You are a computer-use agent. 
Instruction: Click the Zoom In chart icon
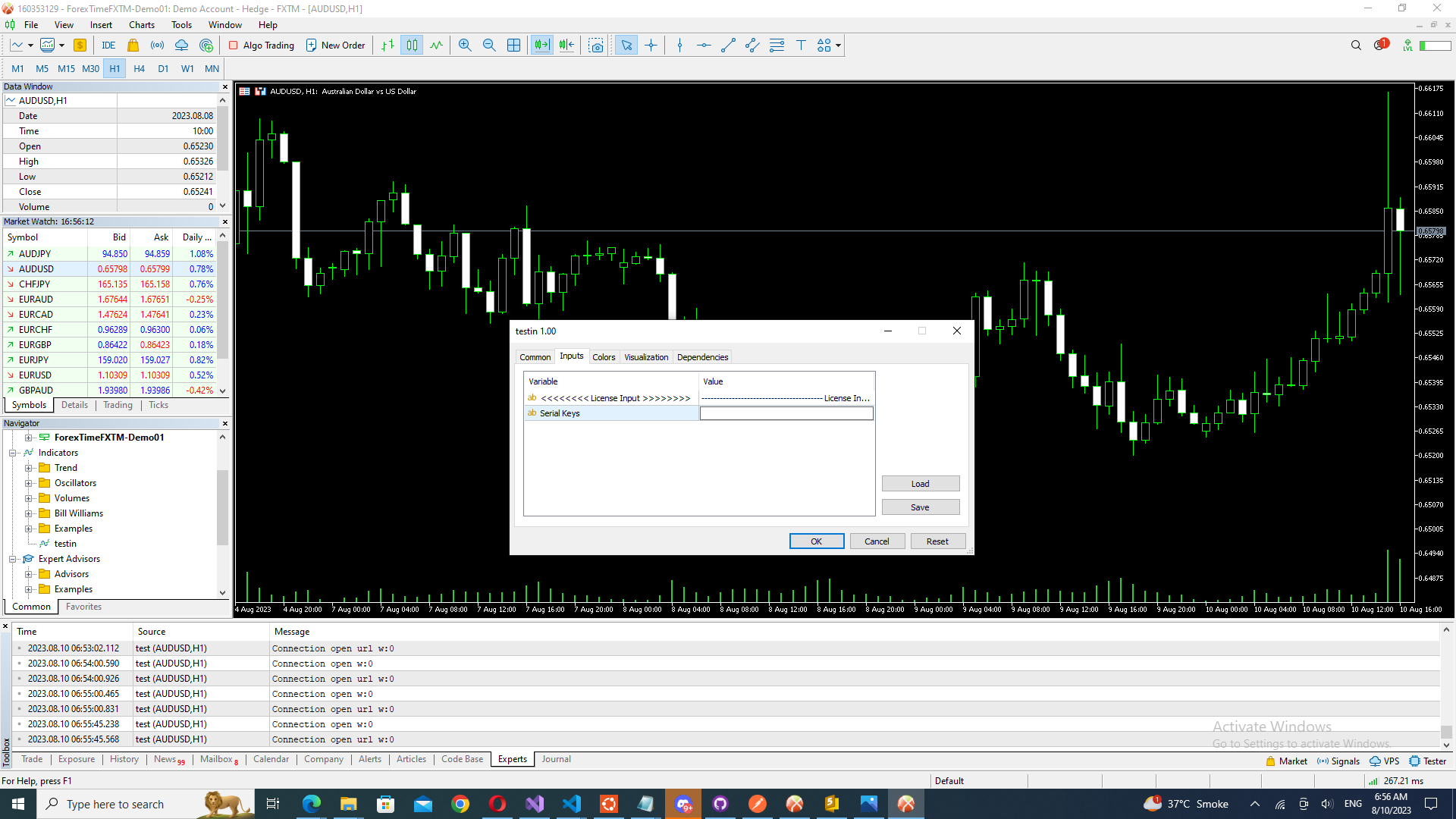(x=465, y=45)
